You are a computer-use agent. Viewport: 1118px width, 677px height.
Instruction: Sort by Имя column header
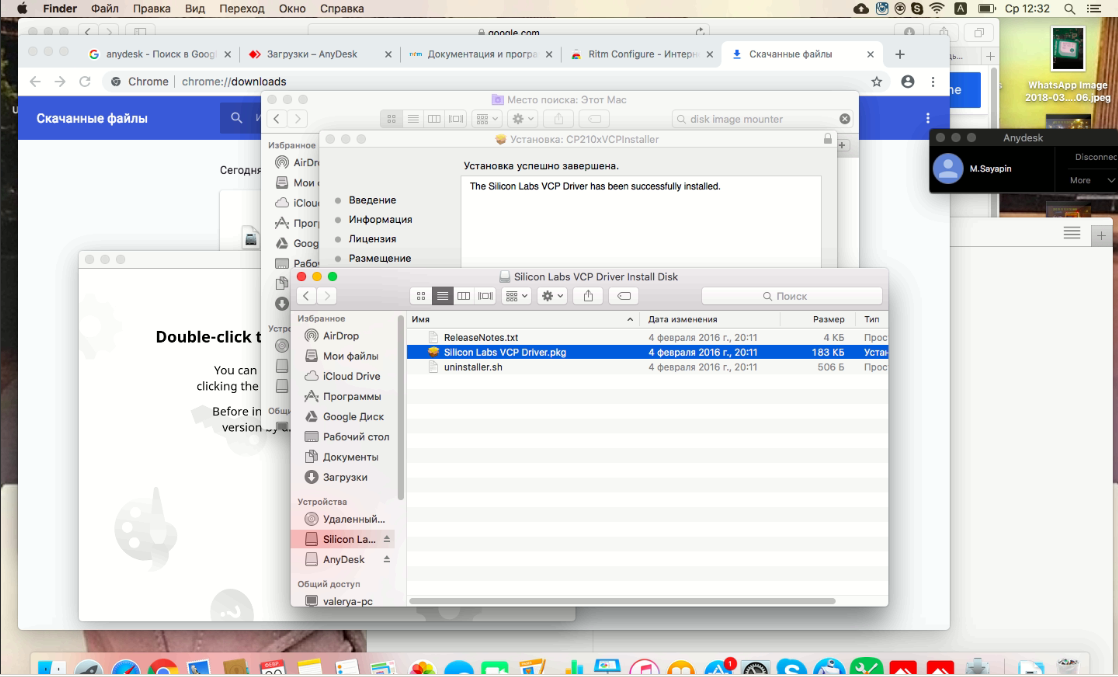[523, 320]
